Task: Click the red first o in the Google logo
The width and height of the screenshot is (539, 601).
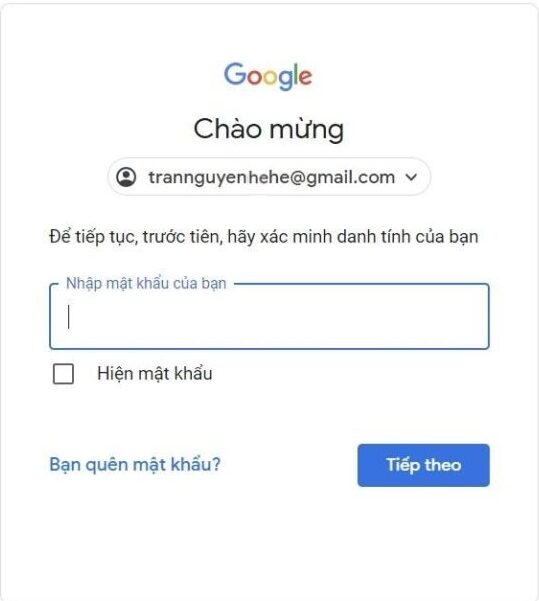Action: tap(253, 77)
